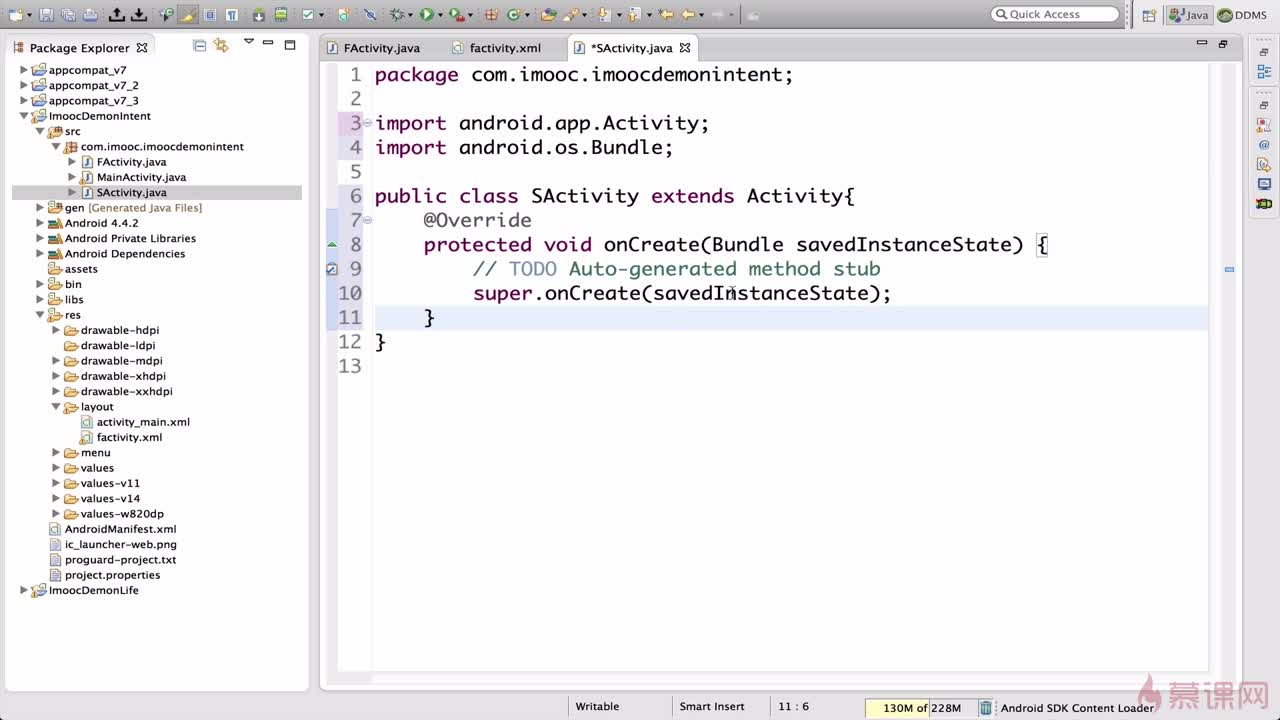The image size is (1280, 720).
Task: Toggle Show Whitespace Characters pilcrow icon
Action: (x=232, y=15)
